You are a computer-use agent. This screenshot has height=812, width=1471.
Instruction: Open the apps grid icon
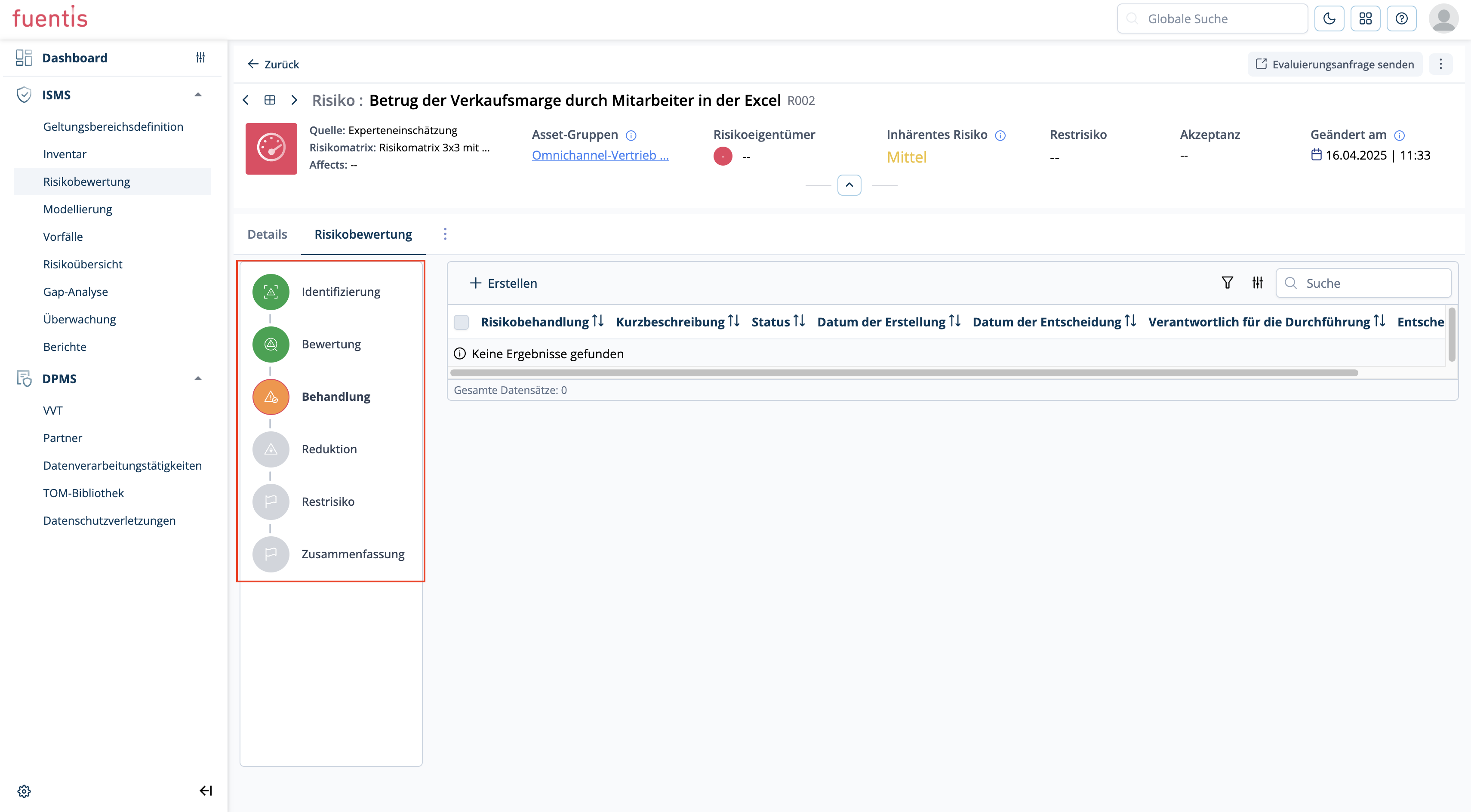point(1365,19)
